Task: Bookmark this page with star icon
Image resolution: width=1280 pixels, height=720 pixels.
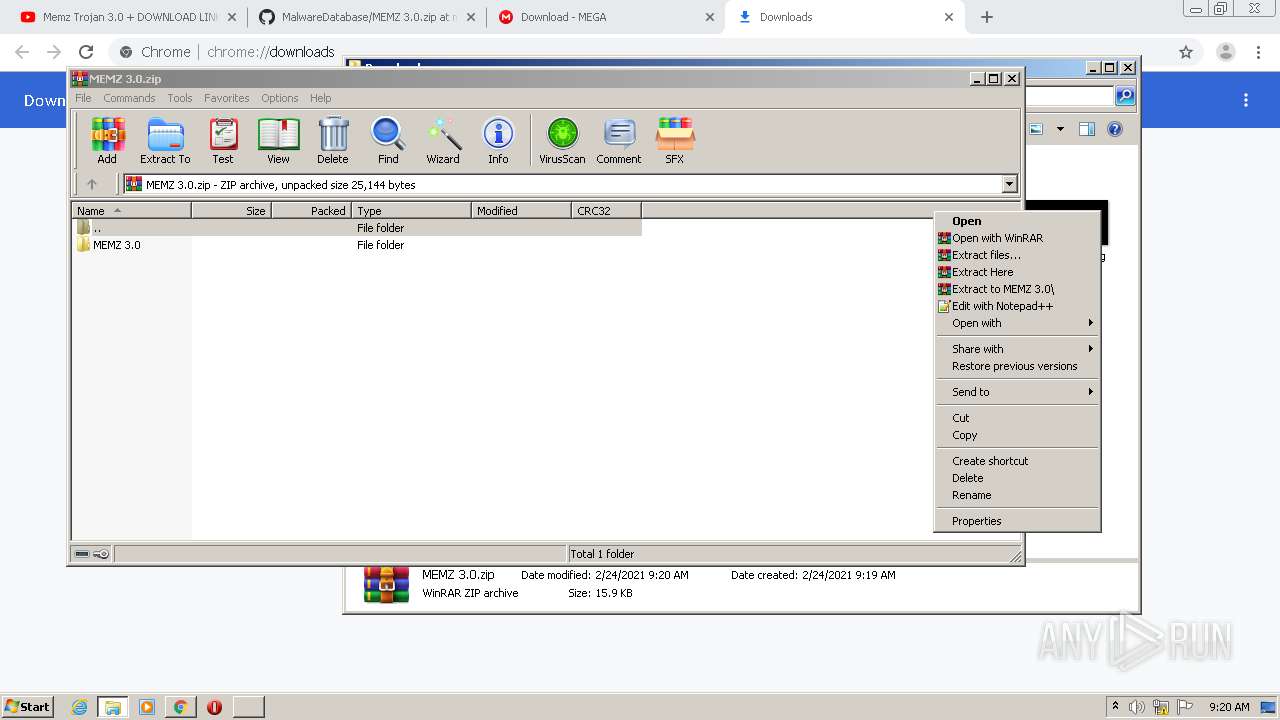Action: tap(1186, 52)
